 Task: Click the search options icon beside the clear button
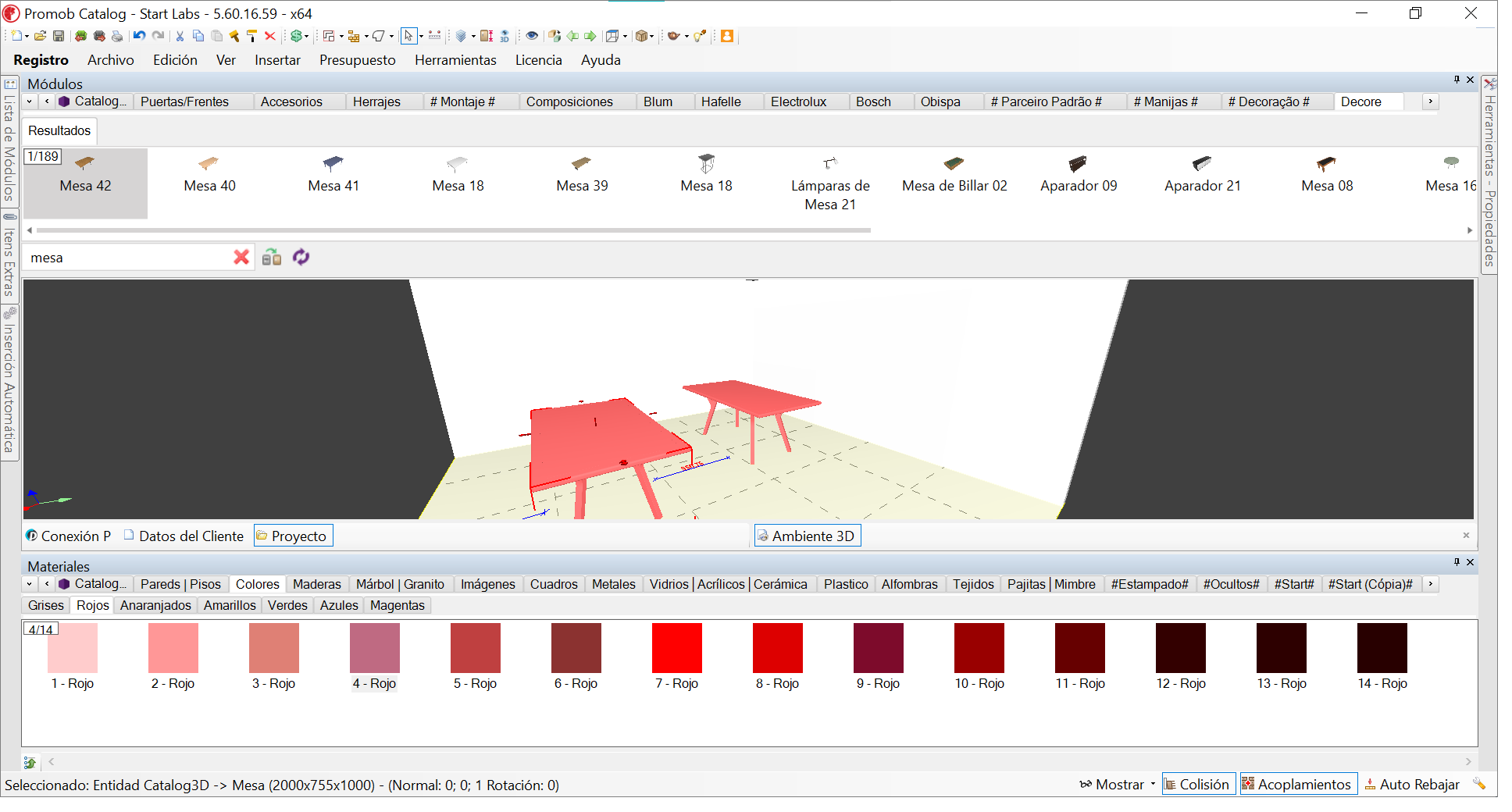(x=272, y=257)
